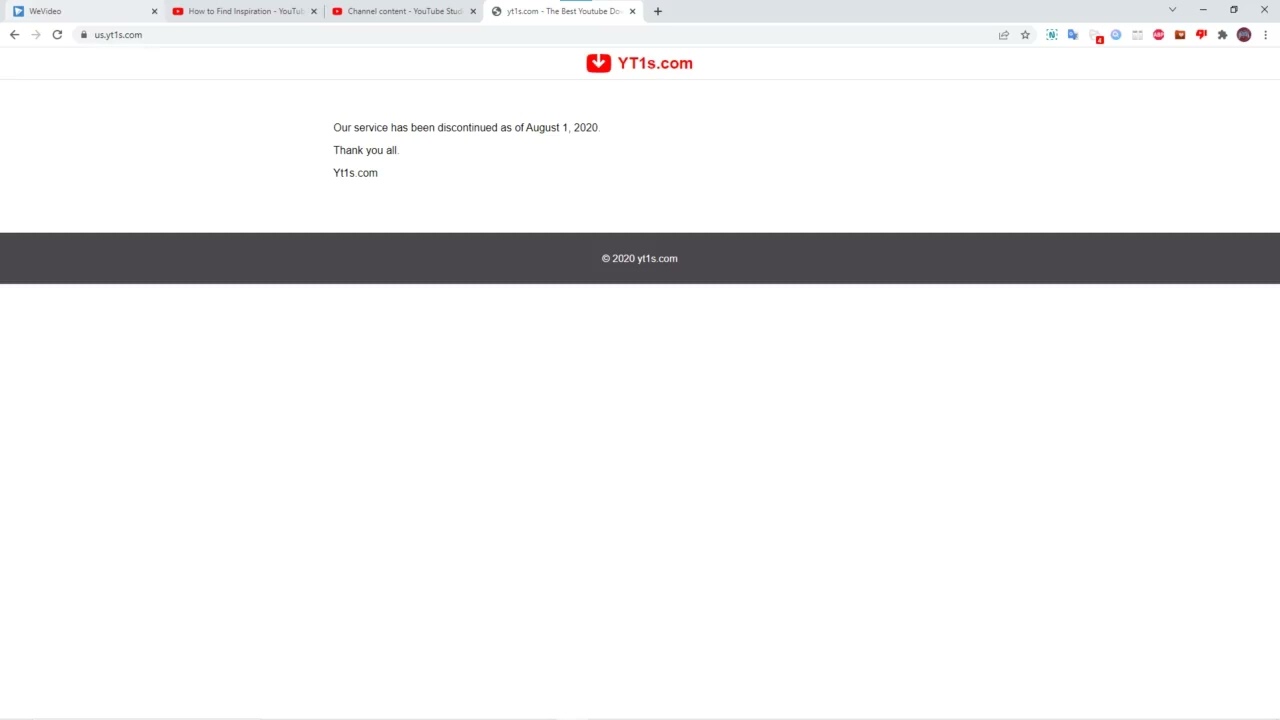Open the Google Translate extension
Image resolution: width=1280 pixels, height=720 pixels.
[x=1073, y=35]
